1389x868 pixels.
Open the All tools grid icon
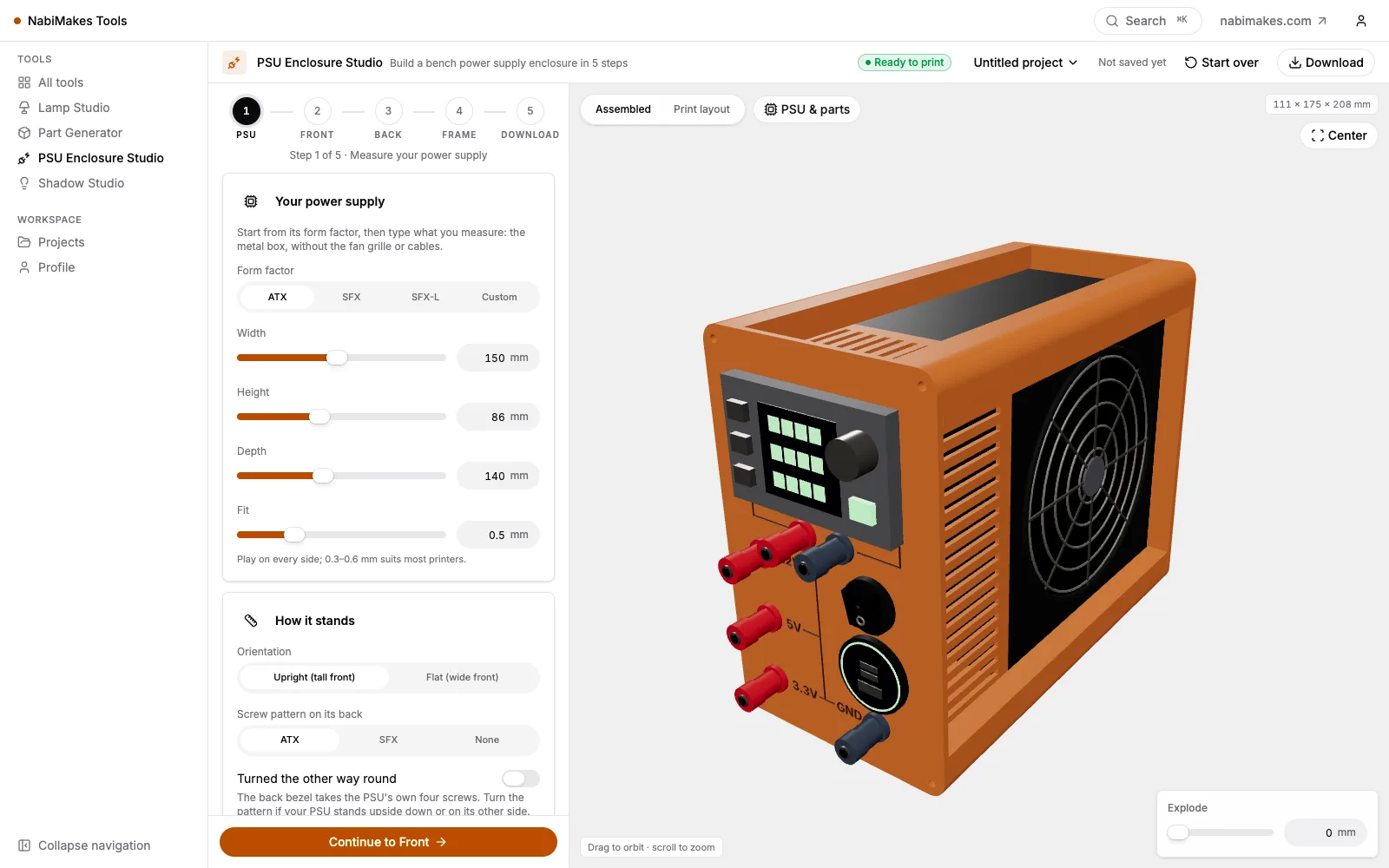point(24,82)
